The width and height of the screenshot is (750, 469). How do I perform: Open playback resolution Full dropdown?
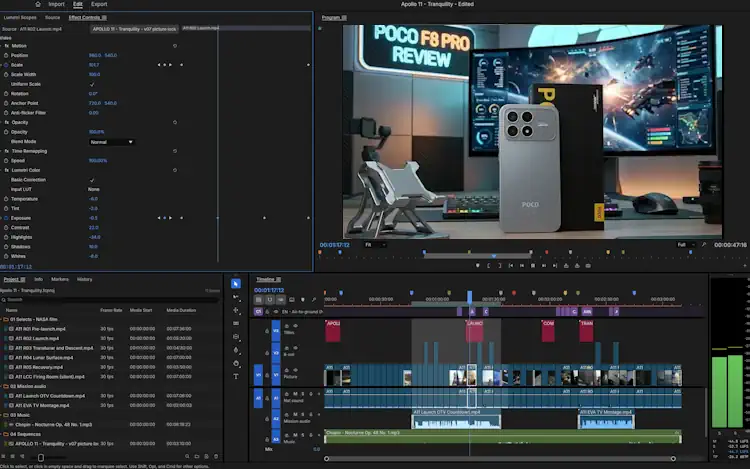pos(685,245)
